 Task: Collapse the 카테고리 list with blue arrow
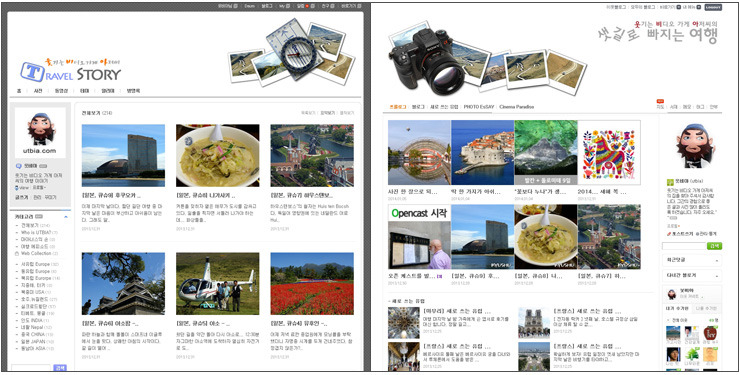(x=66, y=217)
